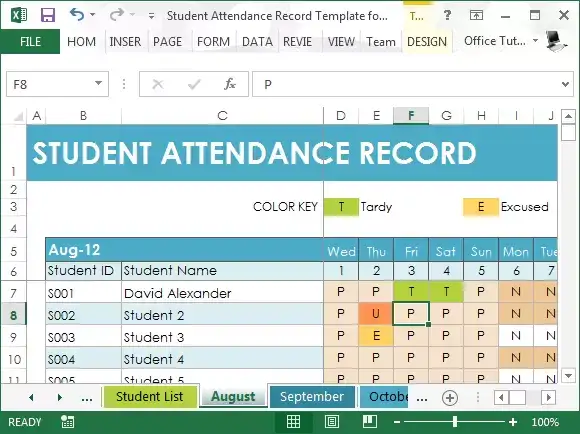Click the Redo arrow icon

tap(117, 15)
